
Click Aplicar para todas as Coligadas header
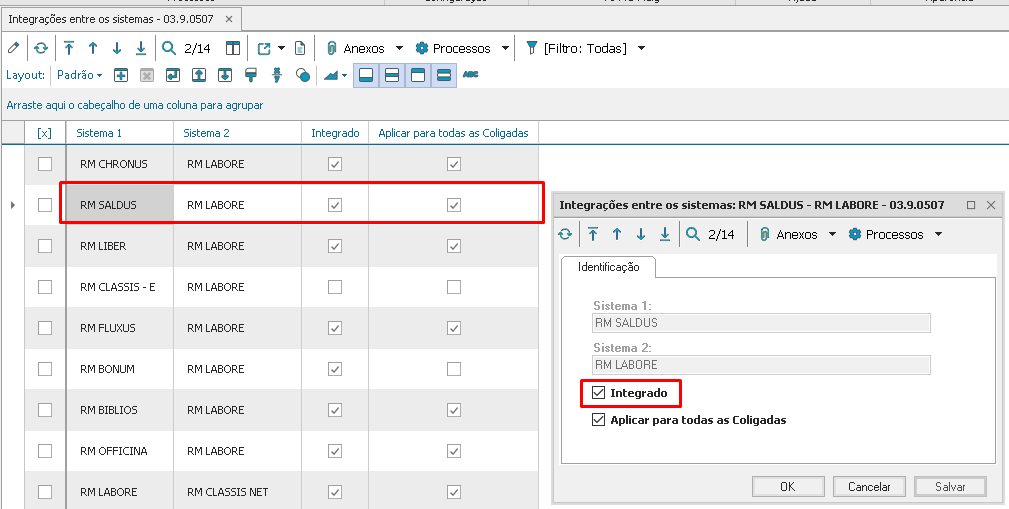(x=453, y=133)
